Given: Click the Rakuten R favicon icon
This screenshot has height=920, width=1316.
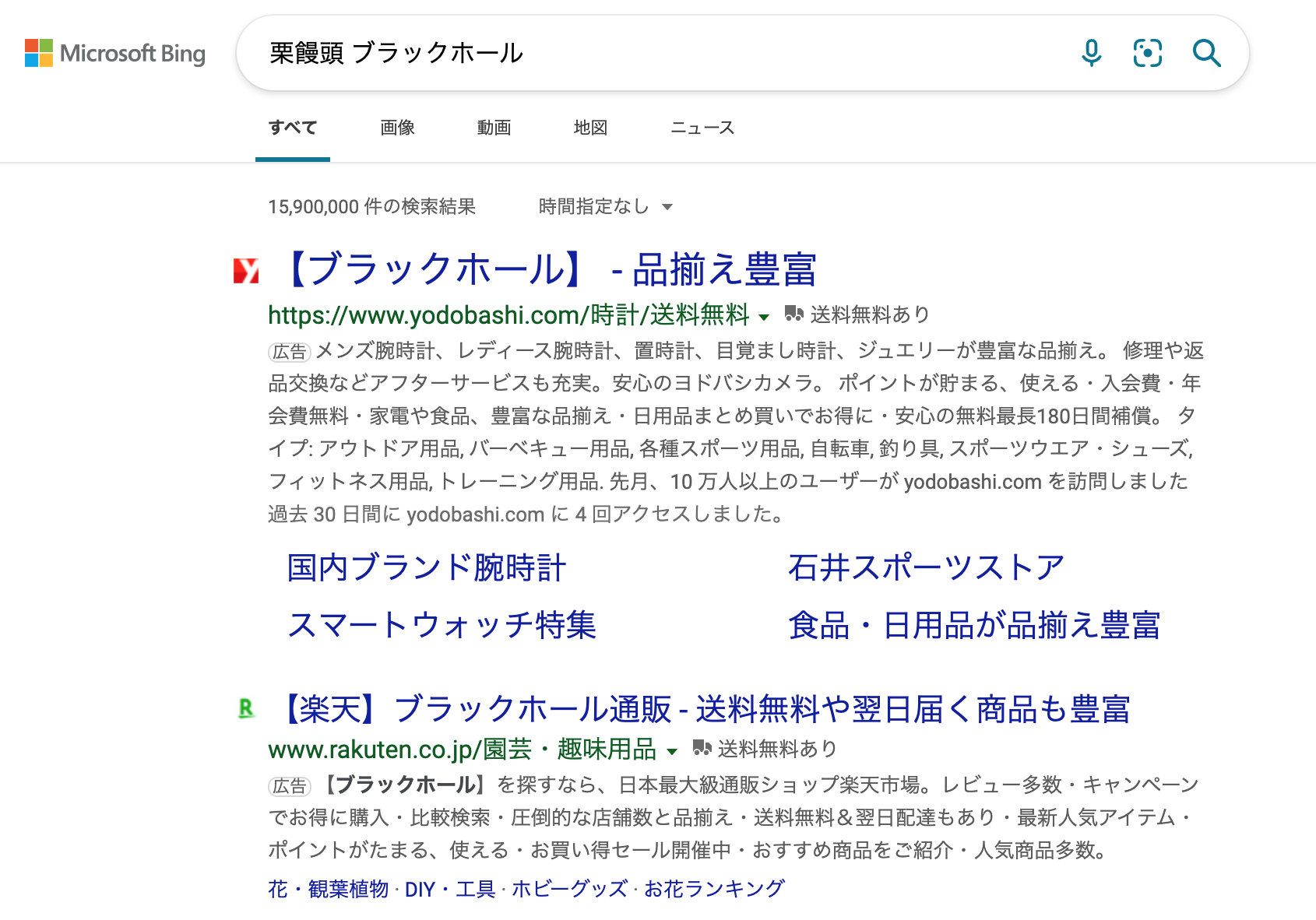Looking at the screenshot, I should [x=246, y=708].
